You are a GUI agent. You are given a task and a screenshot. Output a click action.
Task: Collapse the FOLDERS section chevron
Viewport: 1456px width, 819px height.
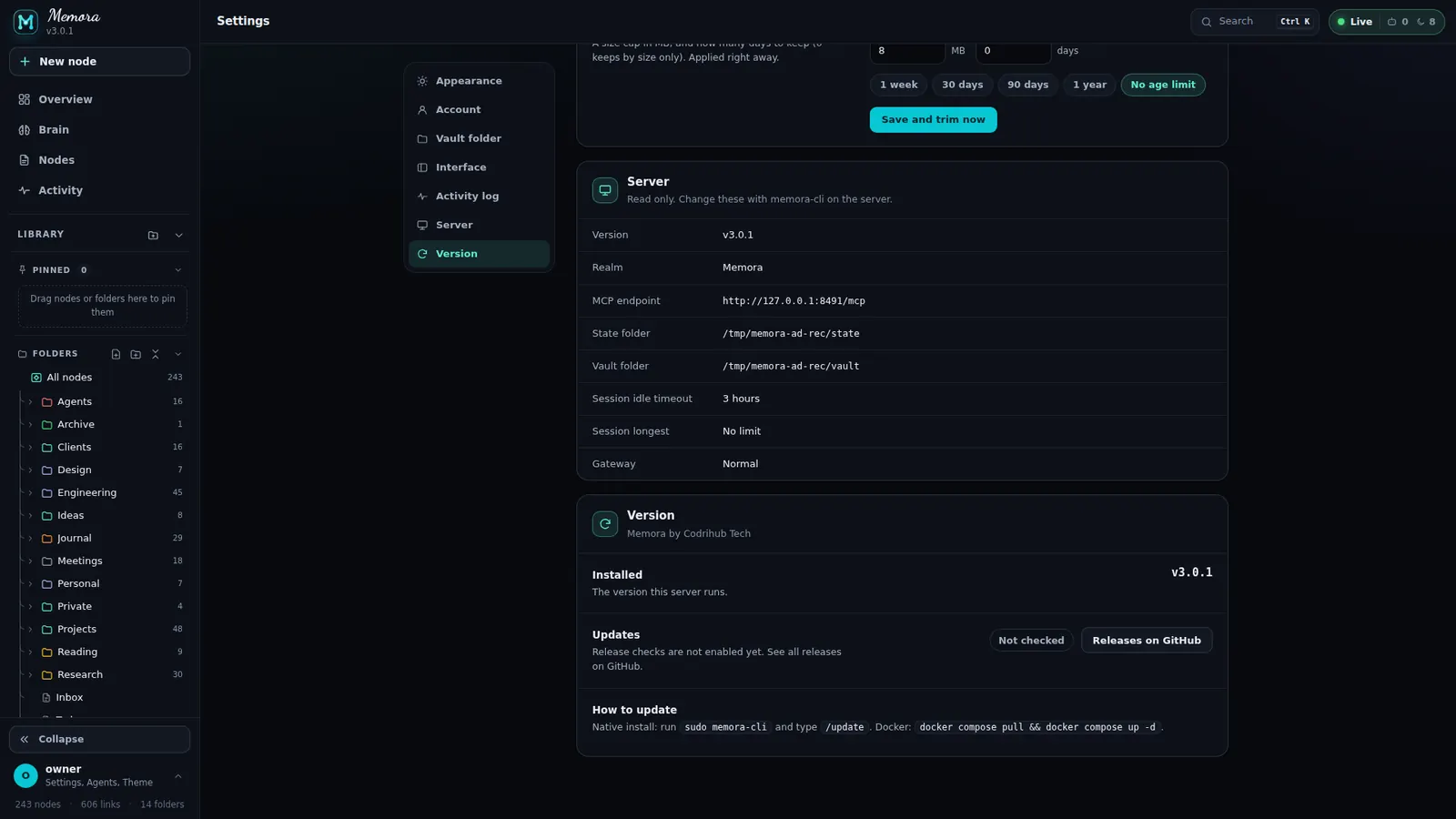[177, 354]
